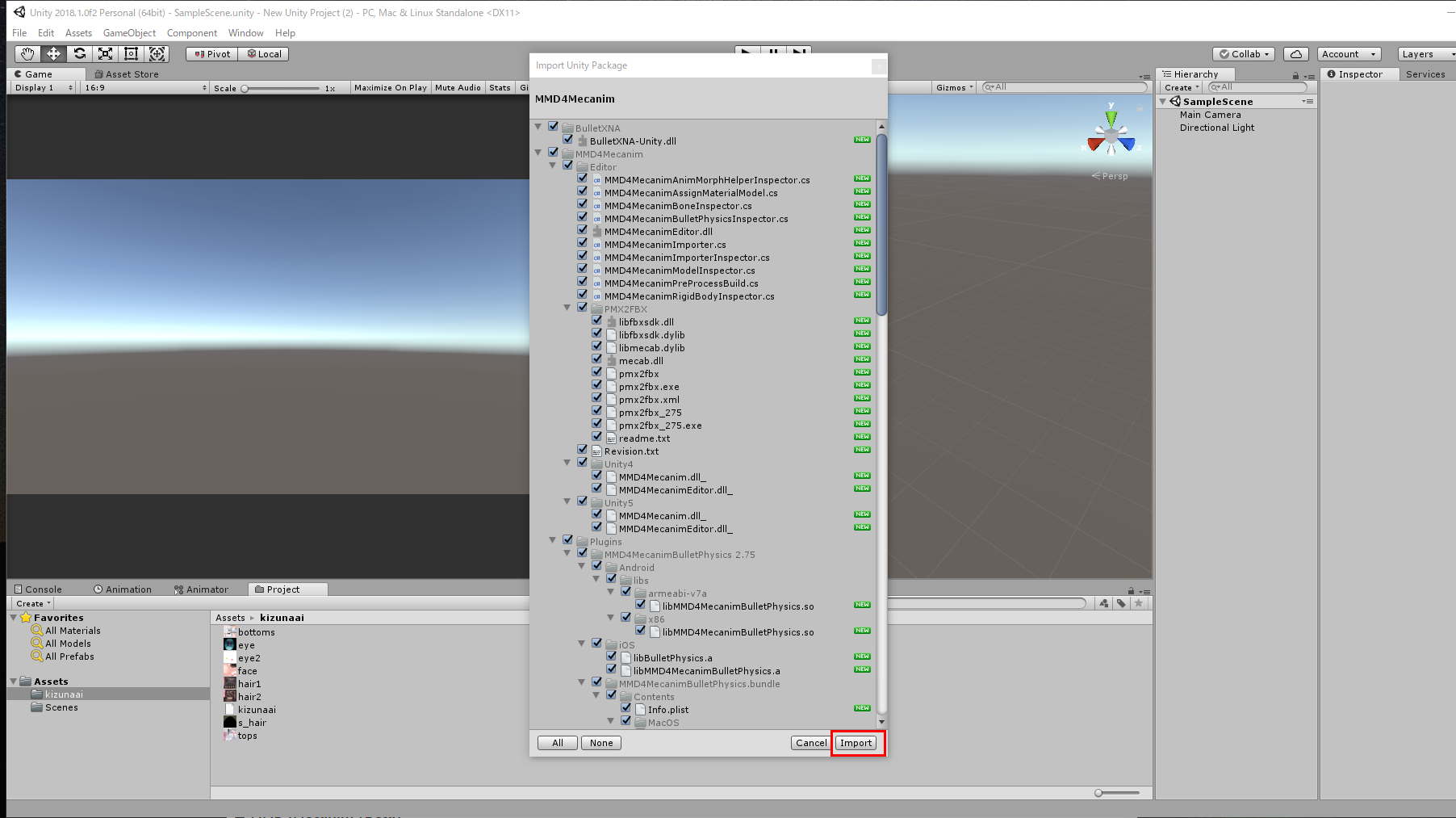Uncheck readme.txt checkbox

point(597,437)
